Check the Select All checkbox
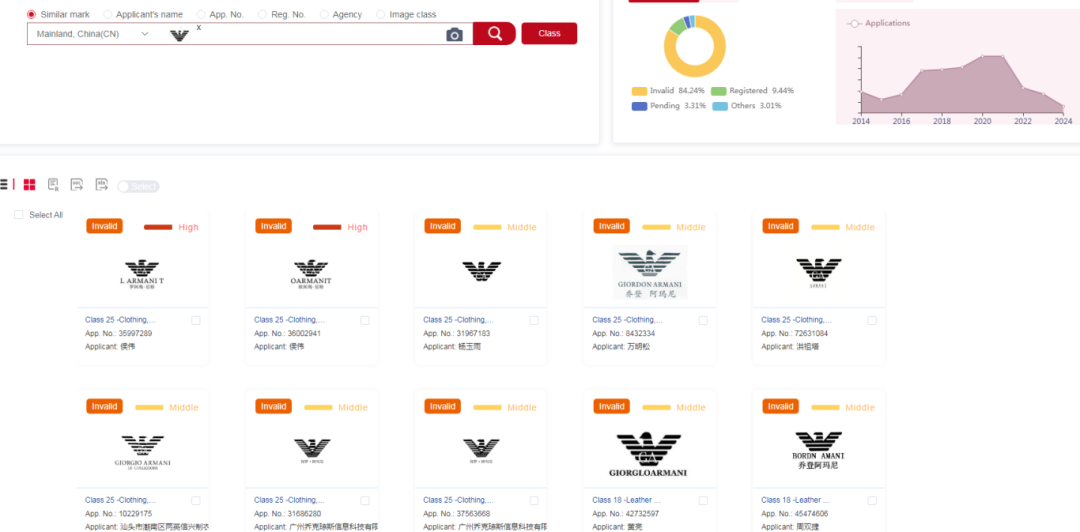This screenshot has height=532, width=1080. (x=19, y=215)
